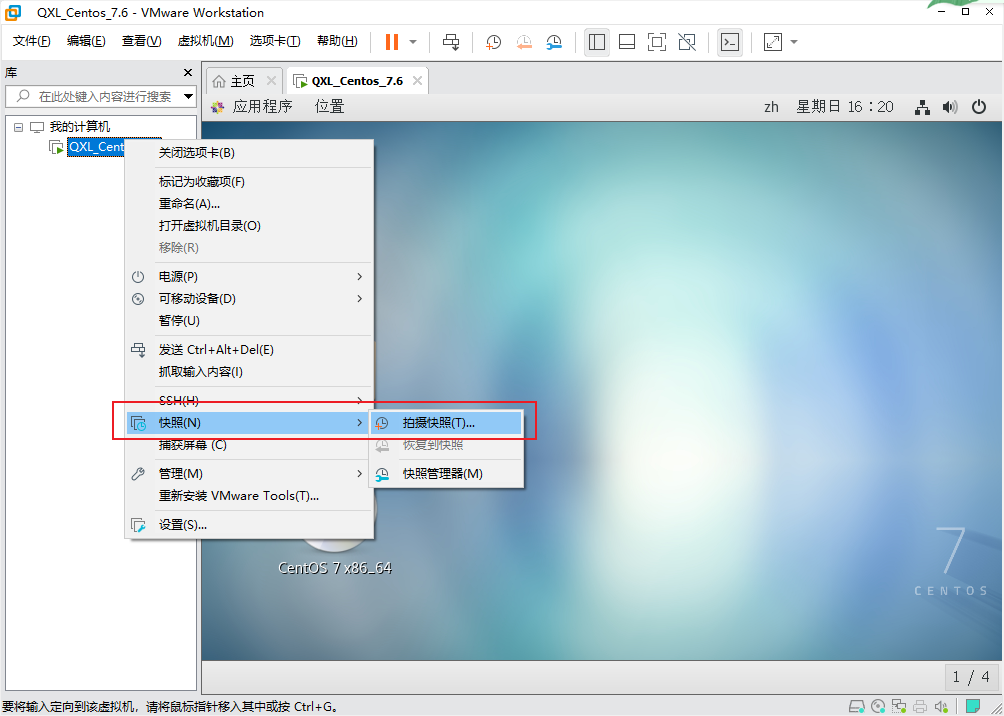The image size is (1004, 716).
Task: Open the 文件(F) menu
Action: [x=32, y=41]
